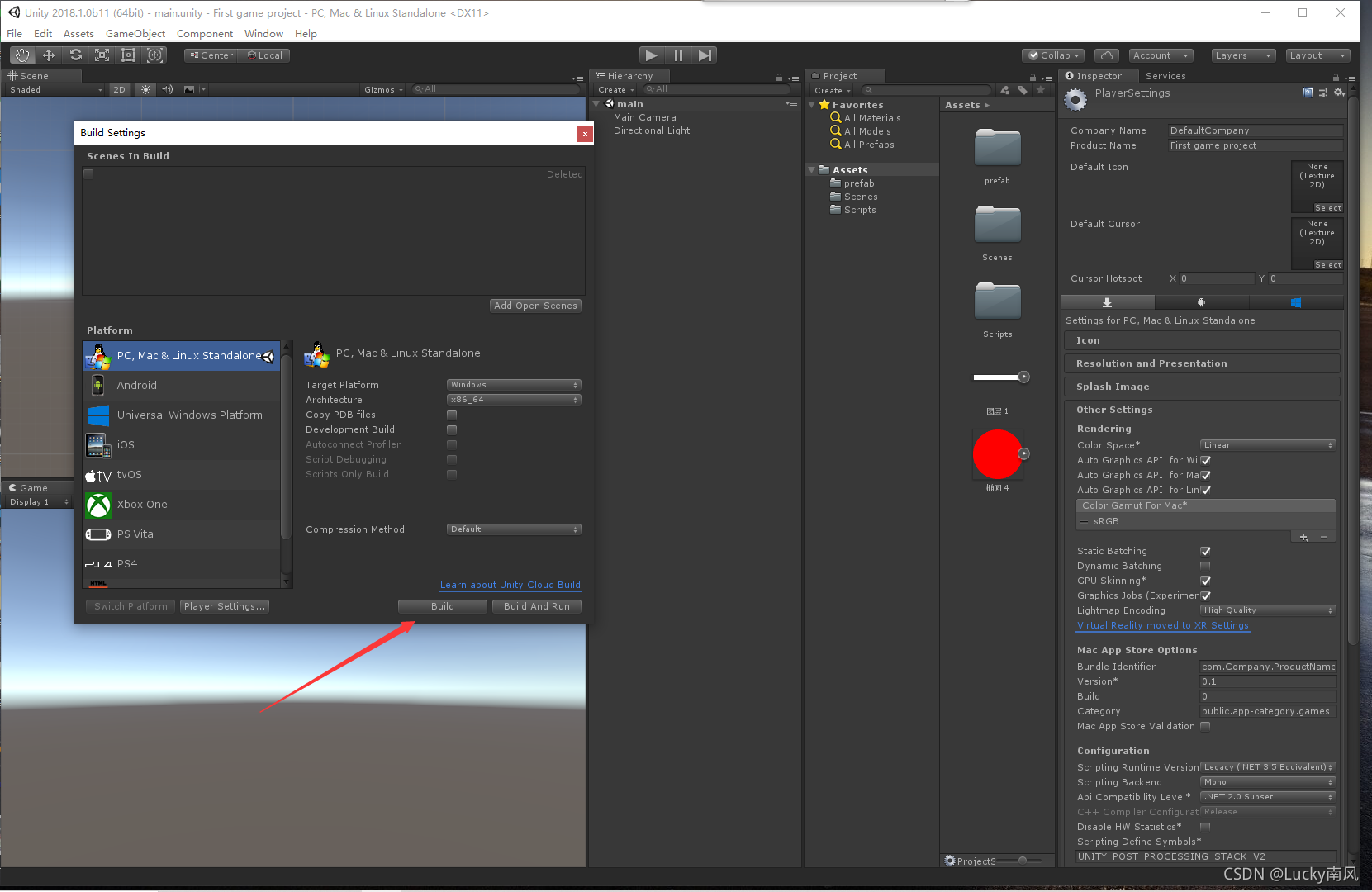Toggle Mac App Store Validation checkbox
The width and height of the screenshot is (1372, 892).
coord(1205,726)
